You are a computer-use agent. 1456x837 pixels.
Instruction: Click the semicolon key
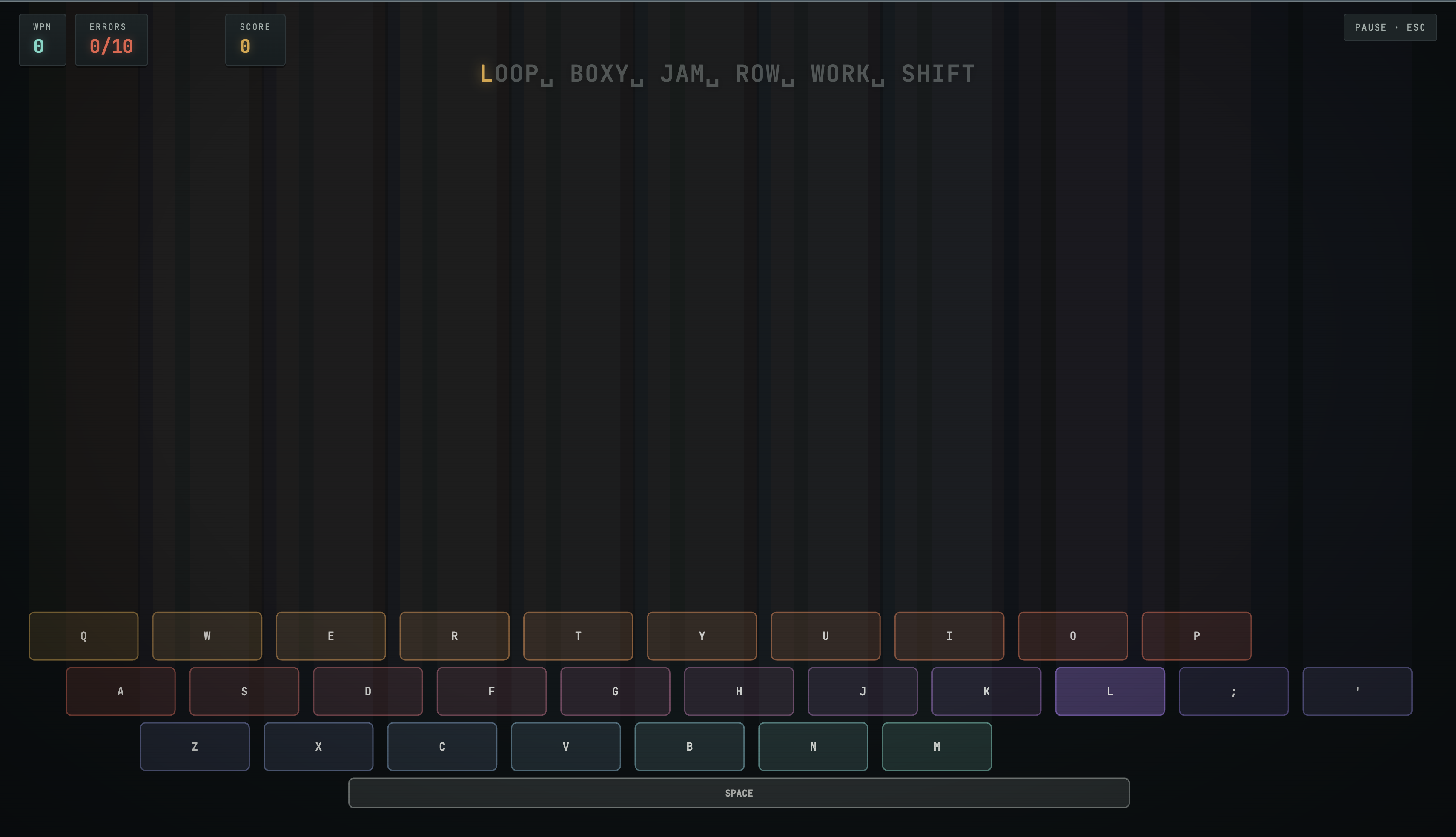1233,691
